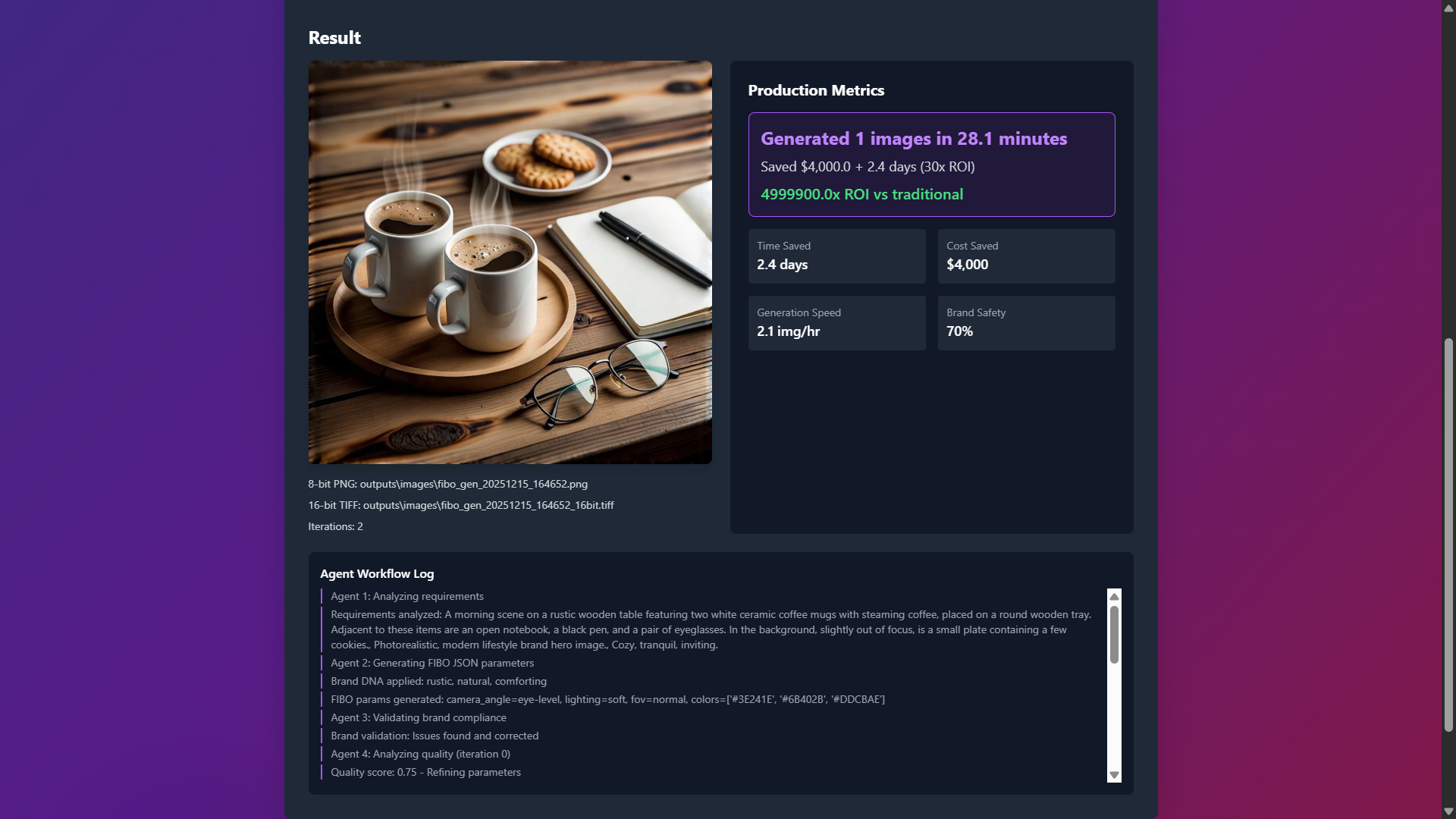Select the Brand DNA applied log entry
1456x819 pixels.
438,681
